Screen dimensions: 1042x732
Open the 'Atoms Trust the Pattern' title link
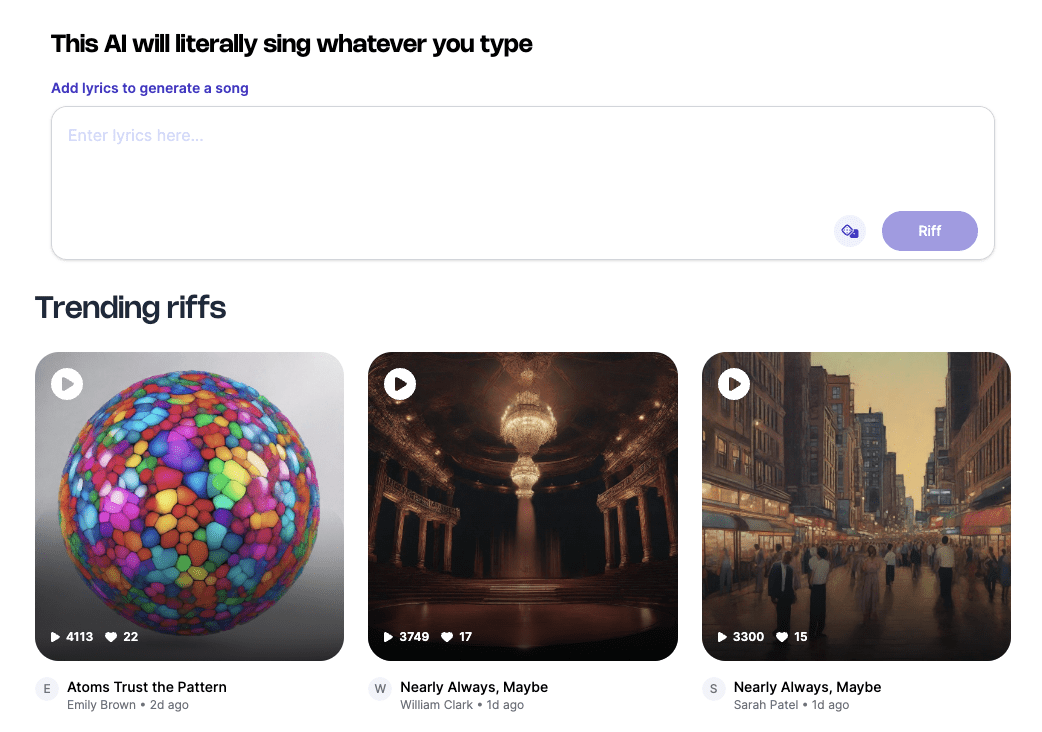pyautogui.click(x=147, y=687)
